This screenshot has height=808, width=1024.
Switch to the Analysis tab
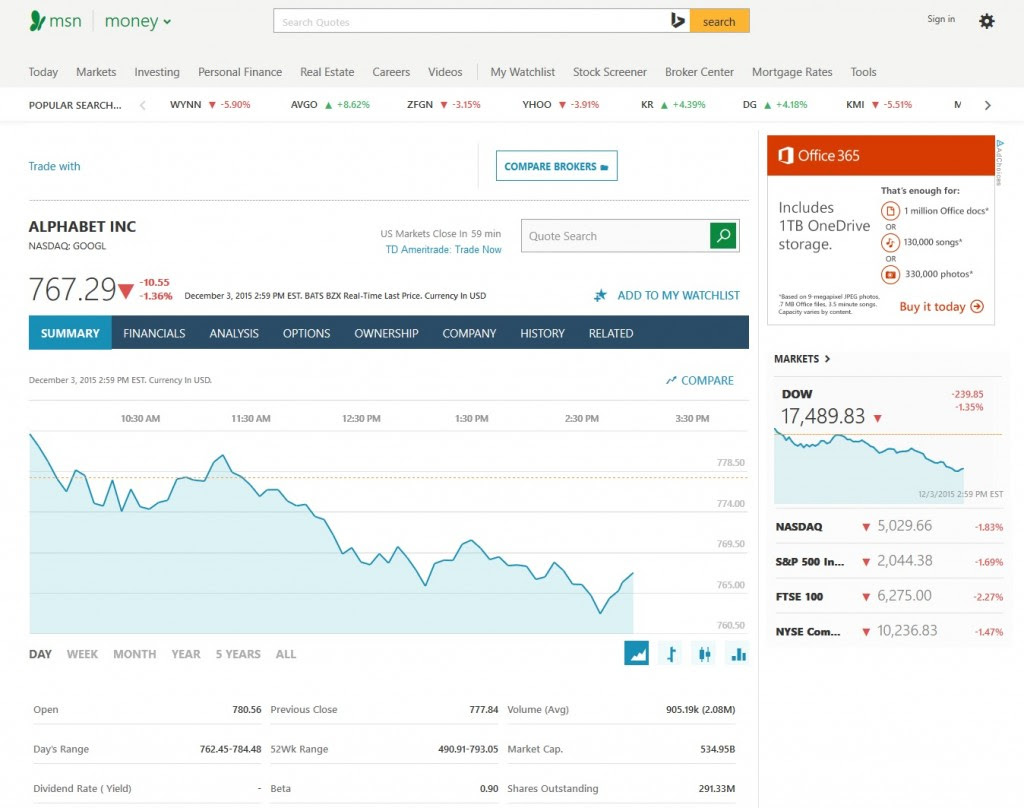[234, 333]
